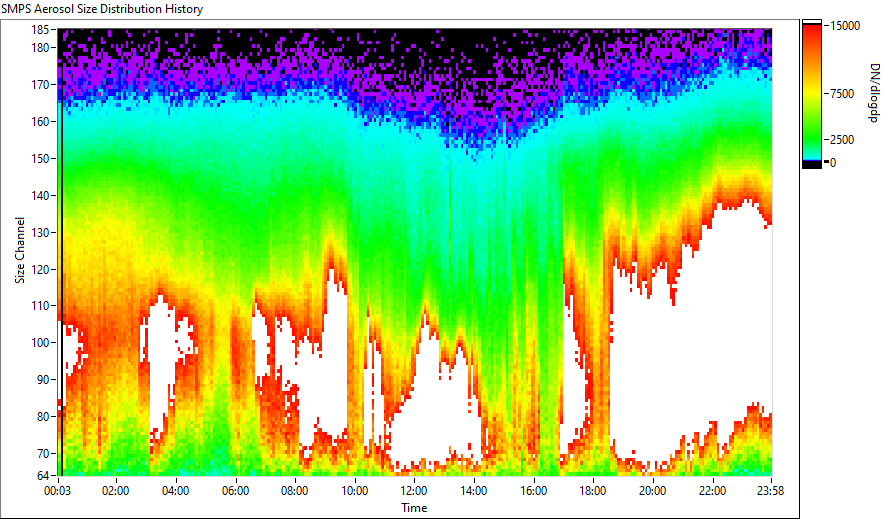The height and width of the screenshot is (519, 884).
Task: Click the 140 size channel tick label
Action: (x=41, y=196)
